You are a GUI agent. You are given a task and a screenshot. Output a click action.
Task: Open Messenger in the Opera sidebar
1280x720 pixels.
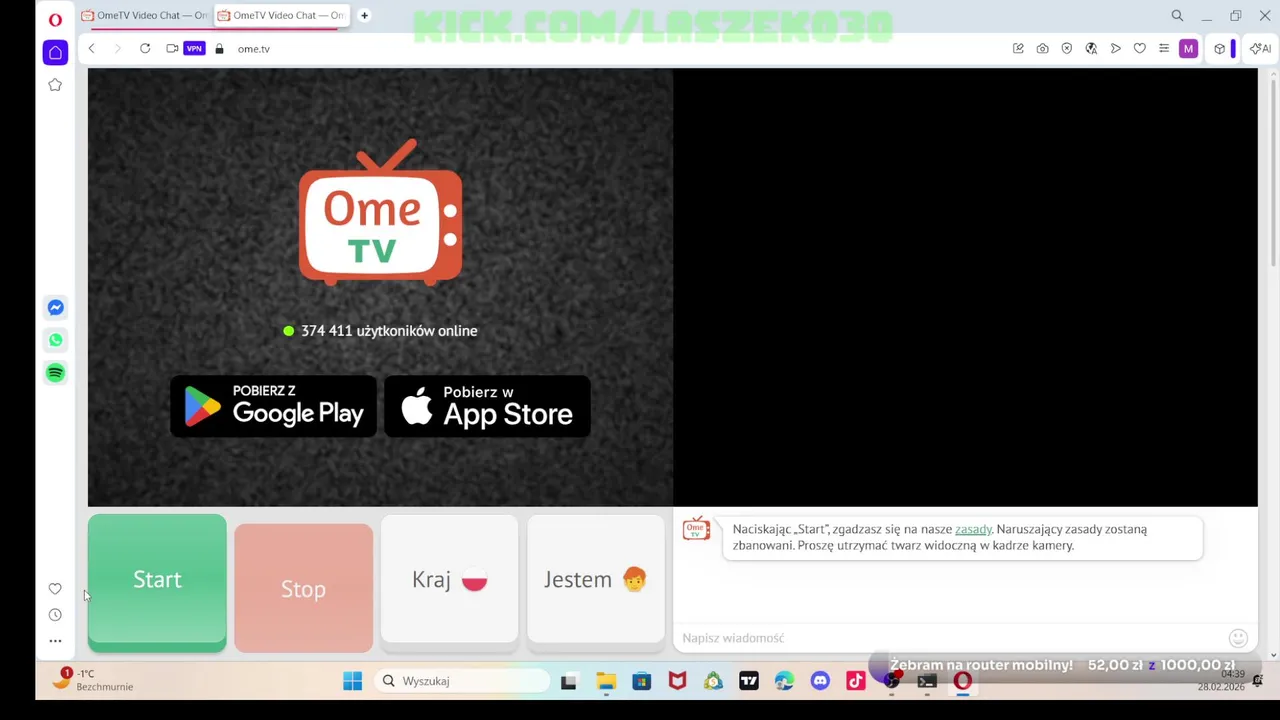click(55, 308)
